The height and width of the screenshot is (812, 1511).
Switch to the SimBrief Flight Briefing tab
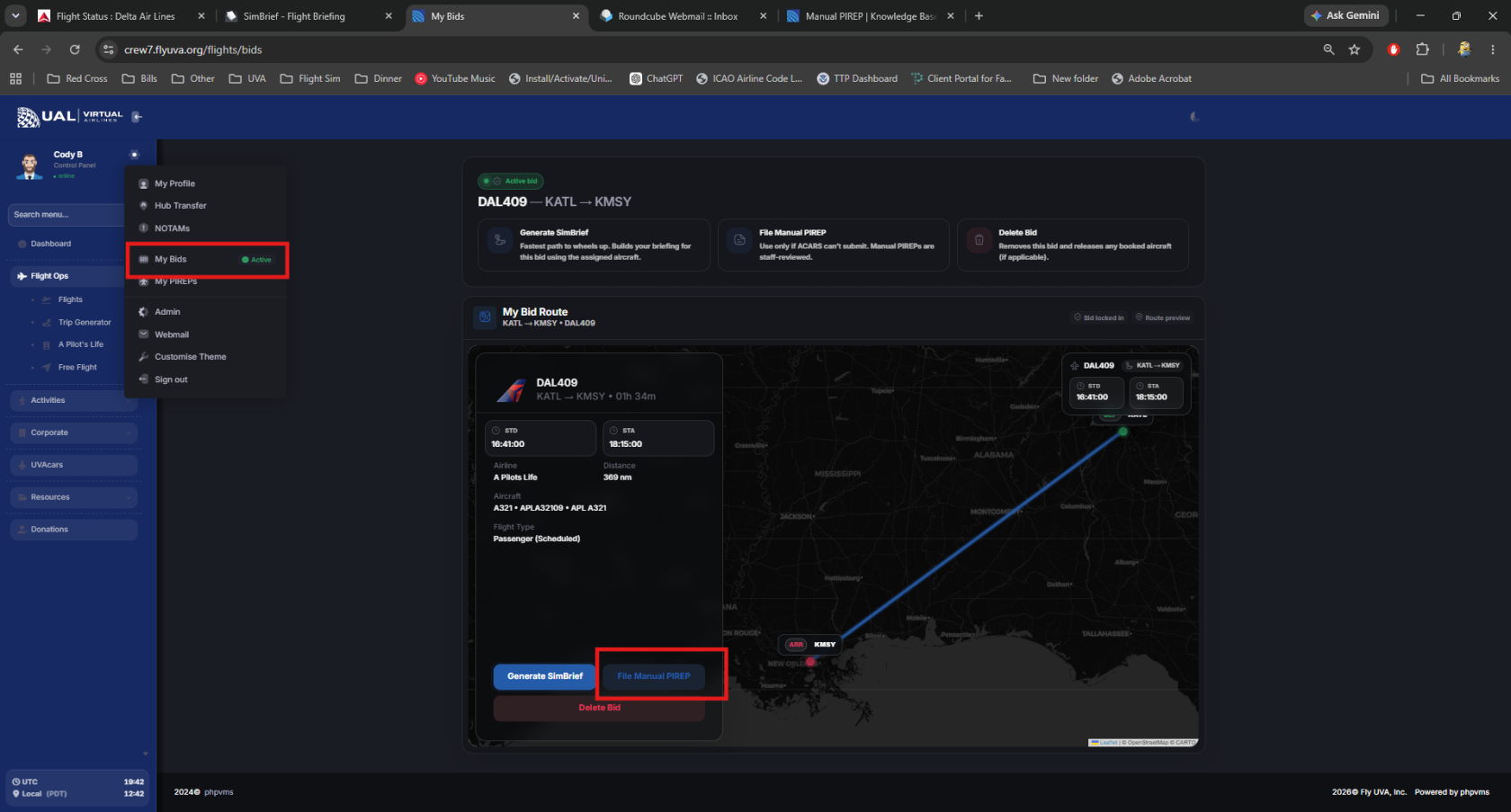[x=294, y=16]
